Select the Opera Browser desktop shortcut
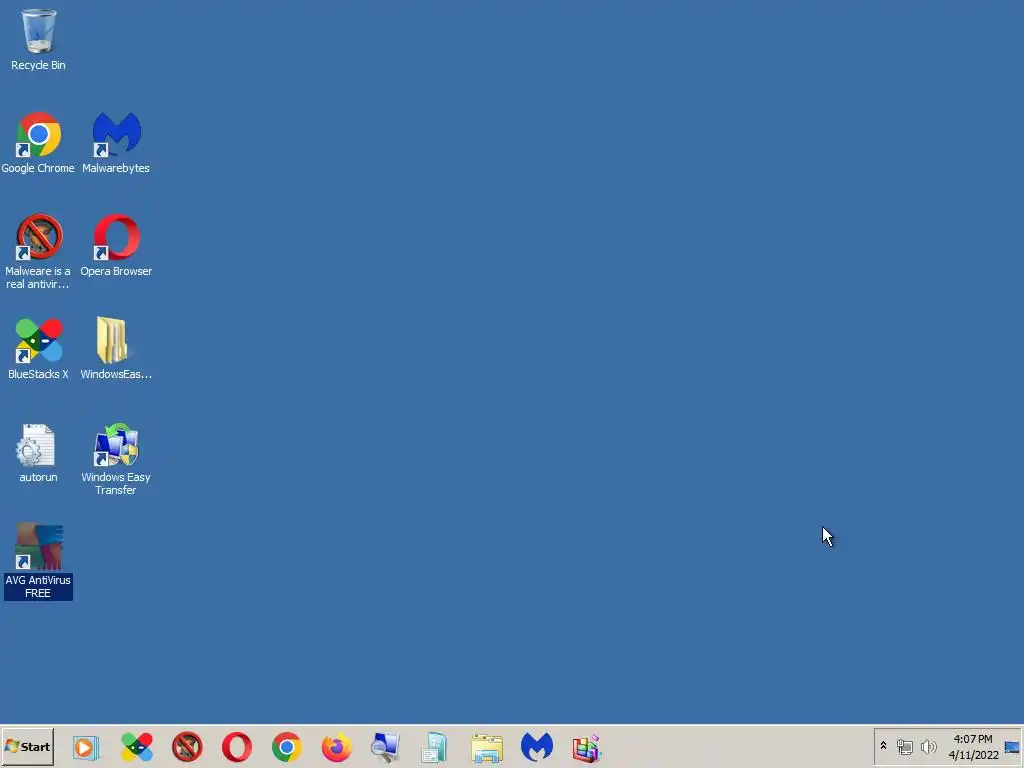This screenshot has height=768, width=1024. point(116,246)
